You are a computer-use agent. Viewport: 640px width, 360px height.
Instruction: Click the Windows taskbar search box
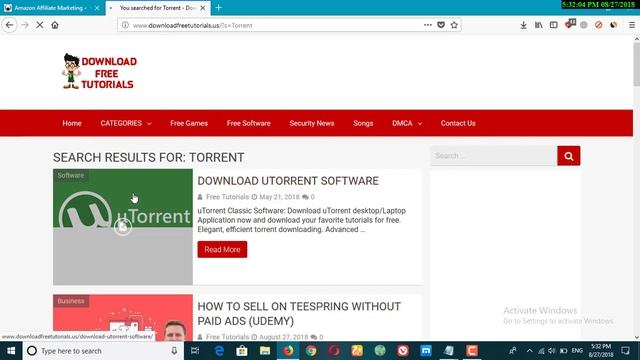tap(103, 351)
